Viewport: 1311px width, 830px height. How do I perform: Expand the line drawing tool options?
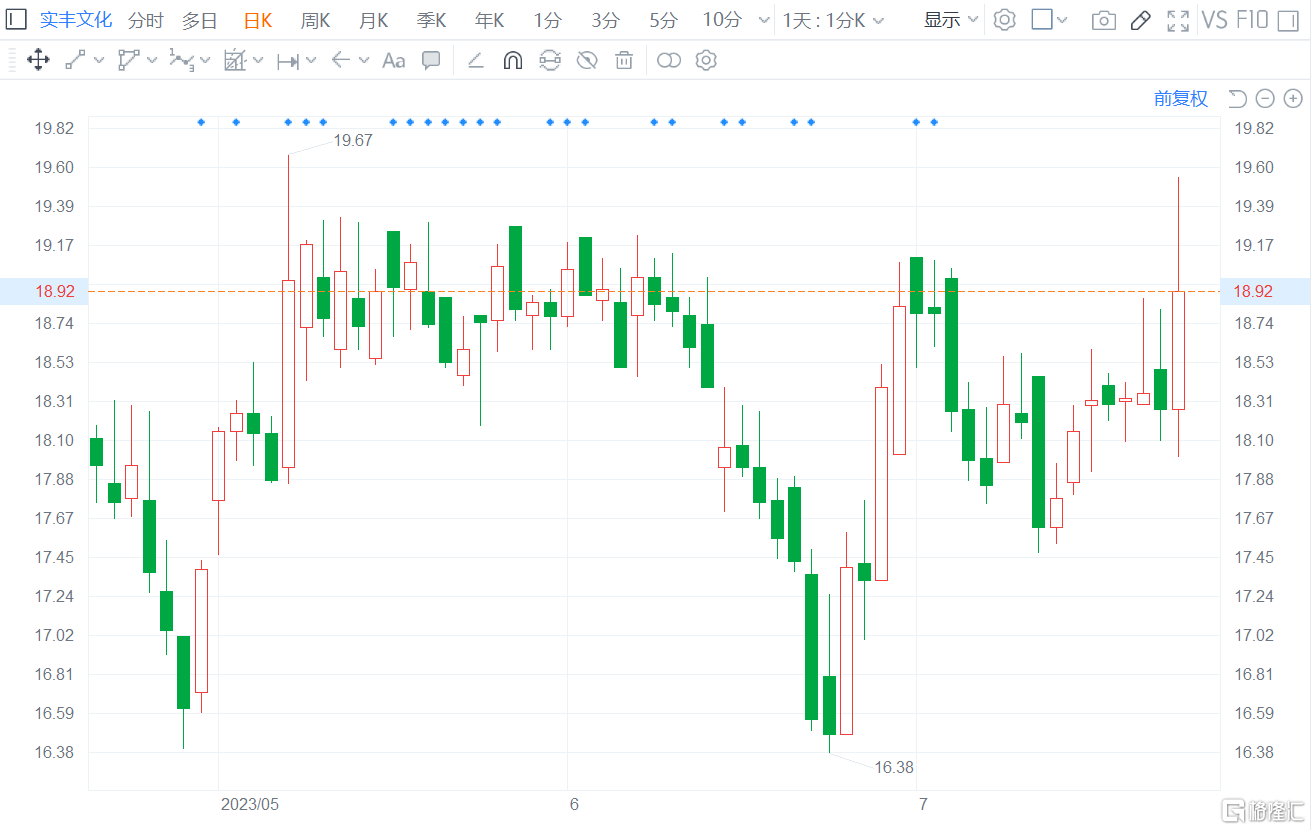click(99, 60)
